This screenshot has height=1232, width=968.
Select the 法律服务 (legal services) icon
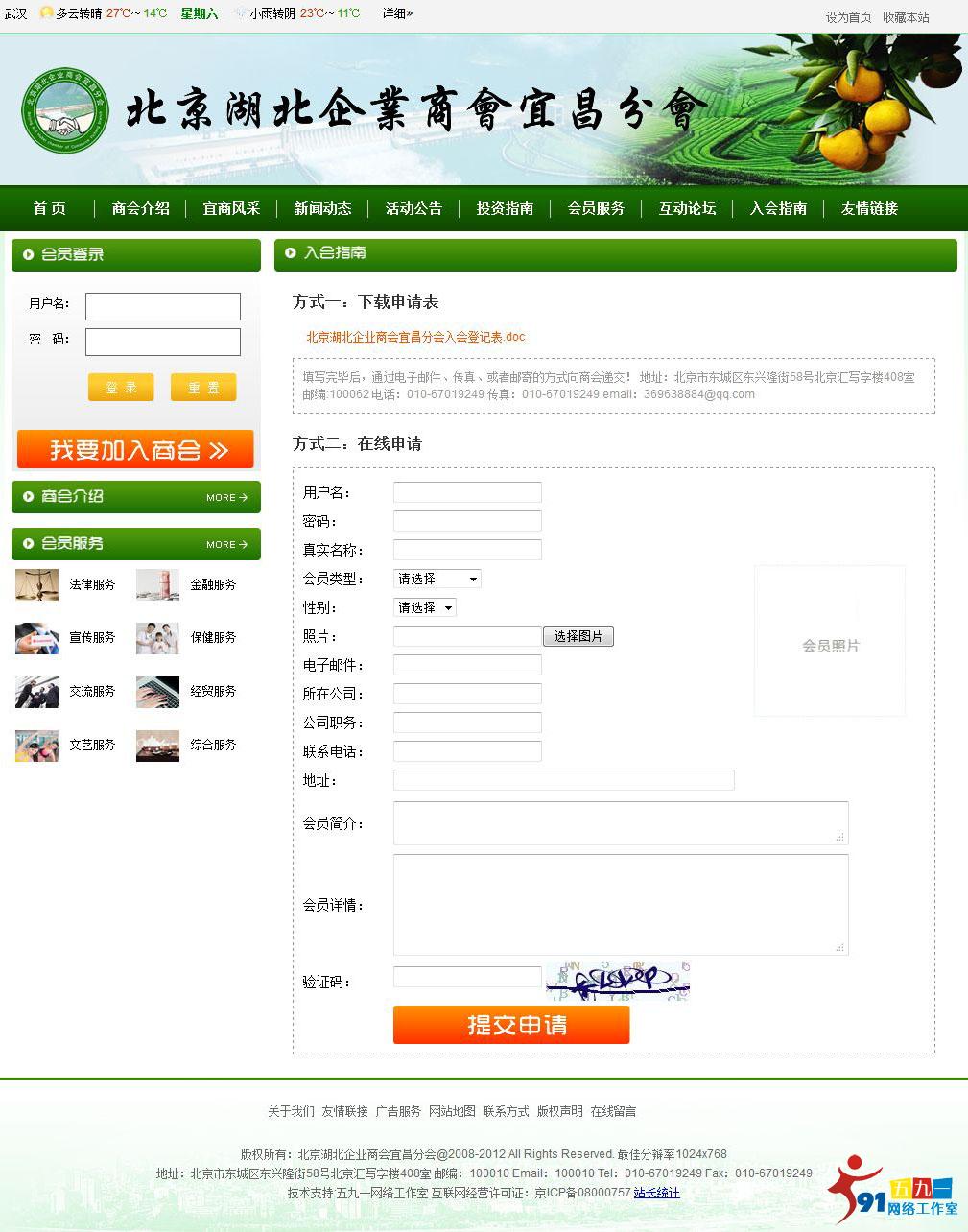coord(35,584)
